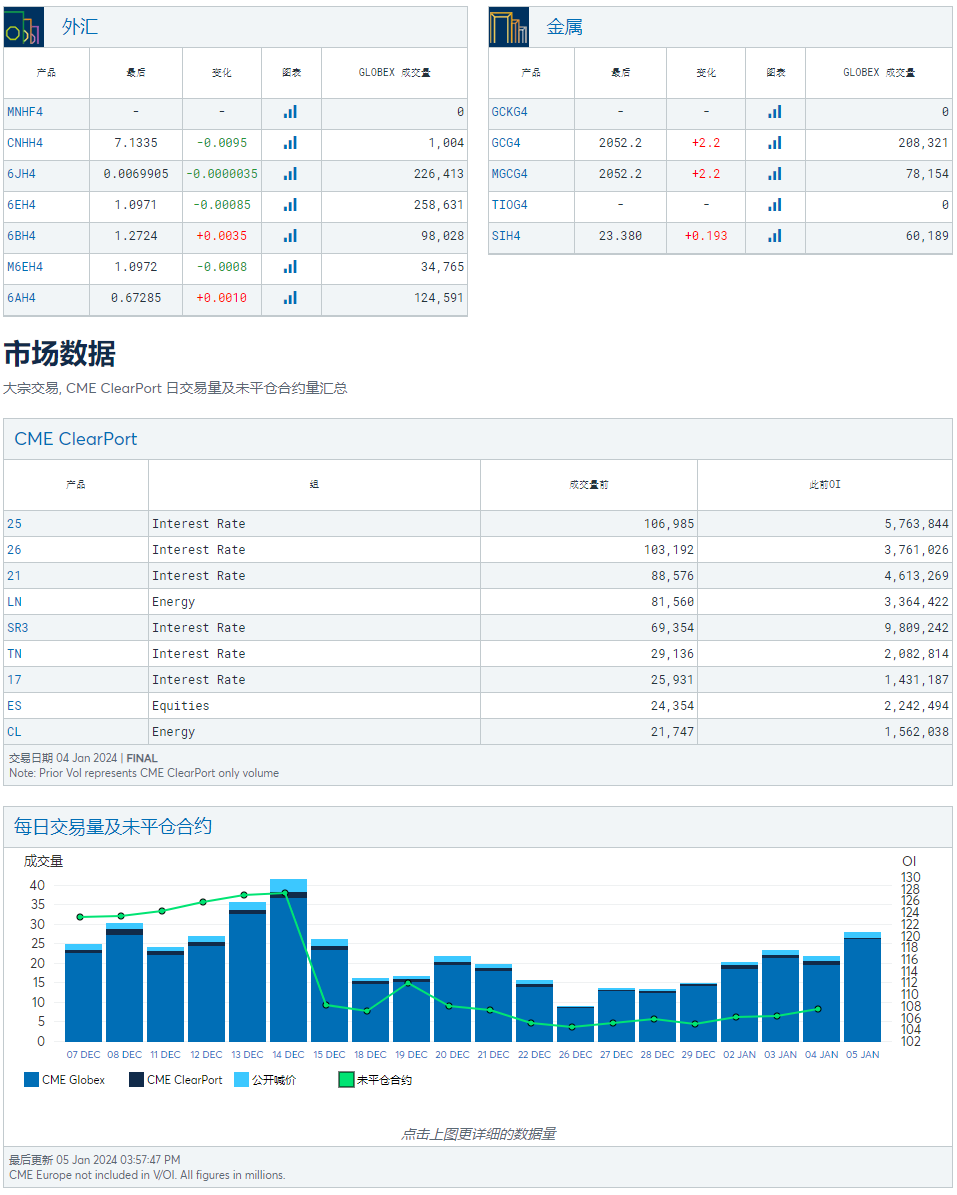This screenshot has height=1195, width=957.
Task: Open the GCKG4 product link
Action: pyautogui.click(x=510, y=112)
